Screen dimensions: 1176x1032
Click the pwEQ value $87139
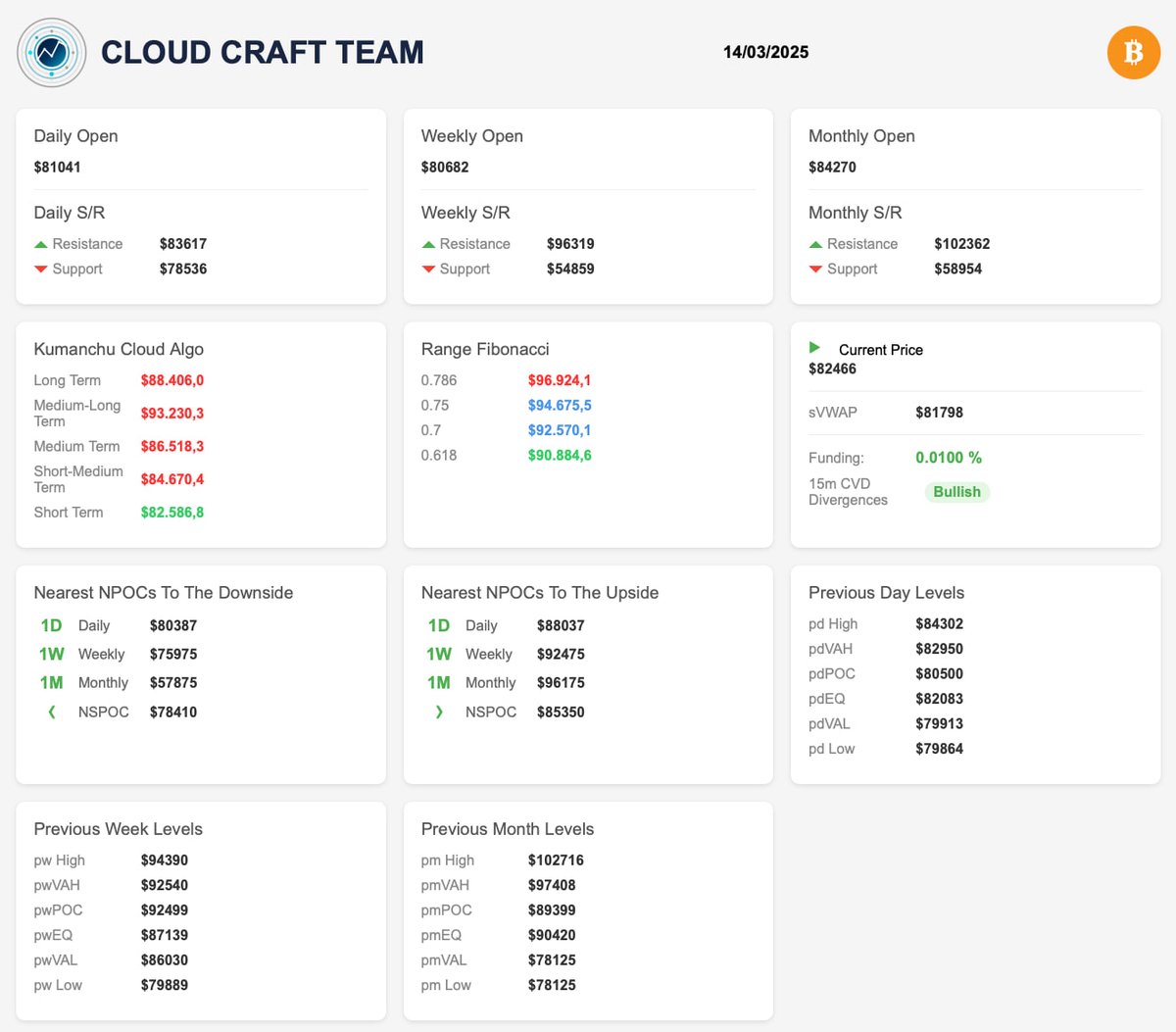(164, 936)
